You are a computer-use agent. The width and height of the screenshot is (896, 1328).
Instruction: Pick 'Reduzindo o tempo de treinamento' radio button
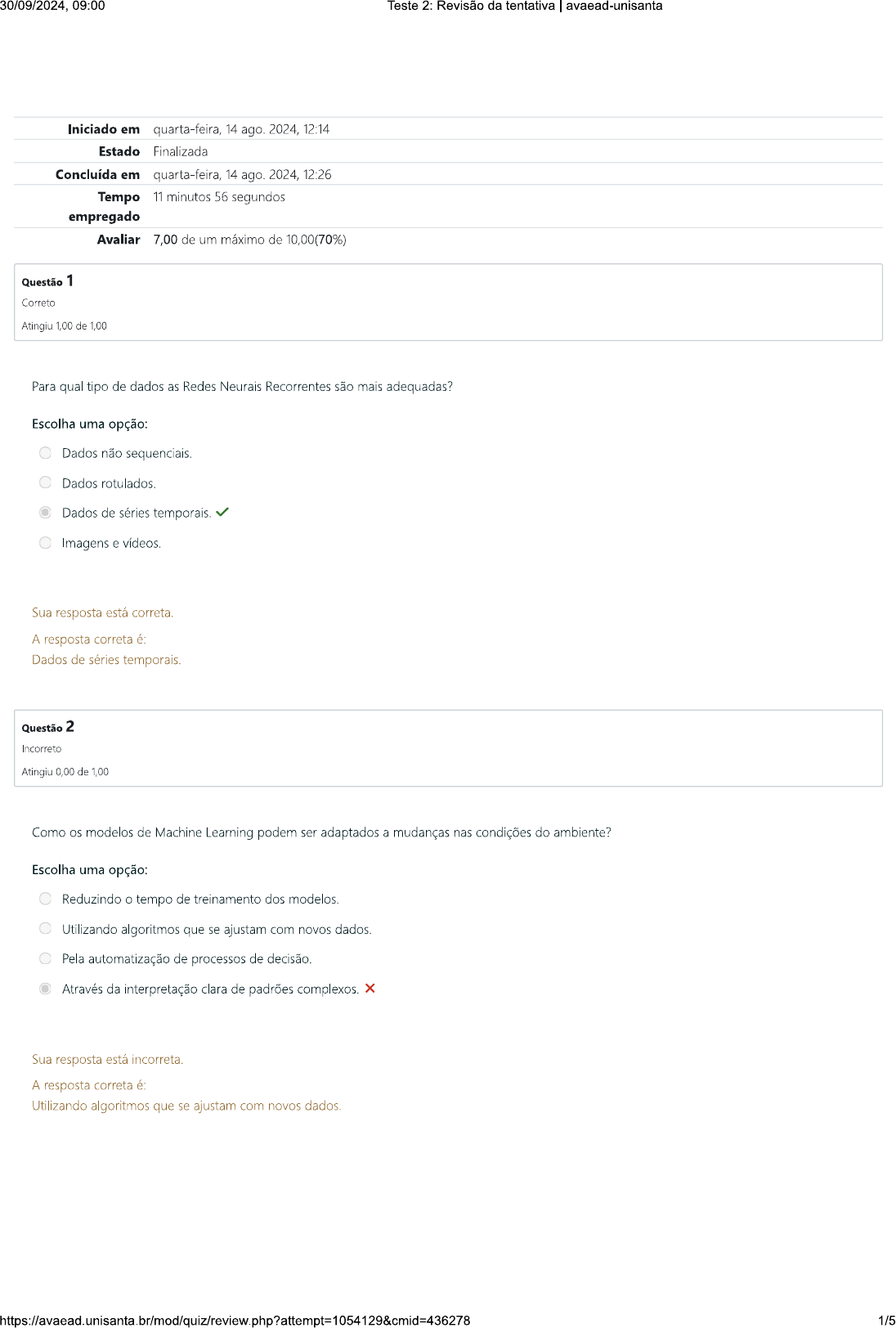(46, 899)
